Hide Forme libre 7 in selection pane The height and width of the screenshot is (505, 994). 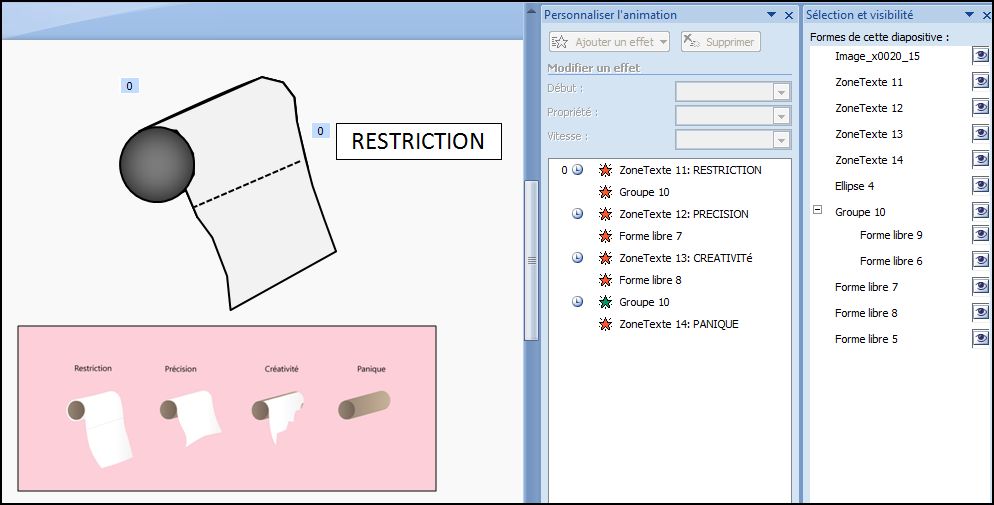tap(980, 287)
